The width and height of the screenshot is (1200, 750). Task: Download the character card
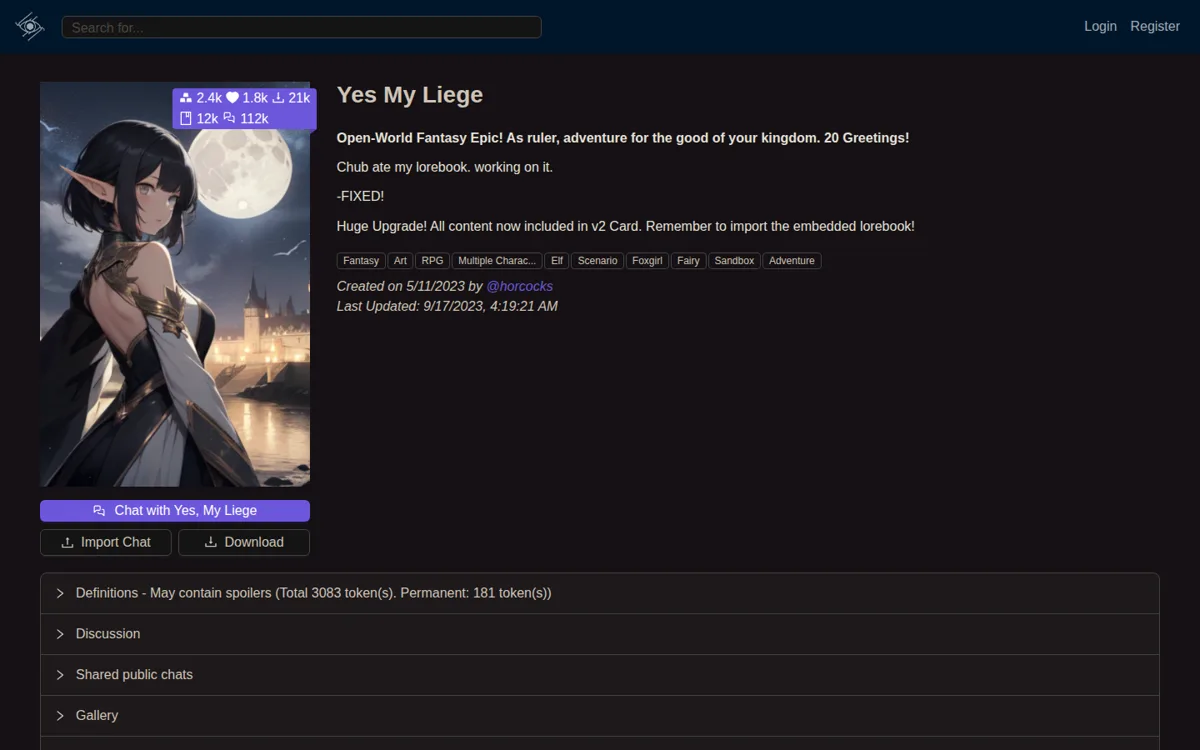click(244, 542)
